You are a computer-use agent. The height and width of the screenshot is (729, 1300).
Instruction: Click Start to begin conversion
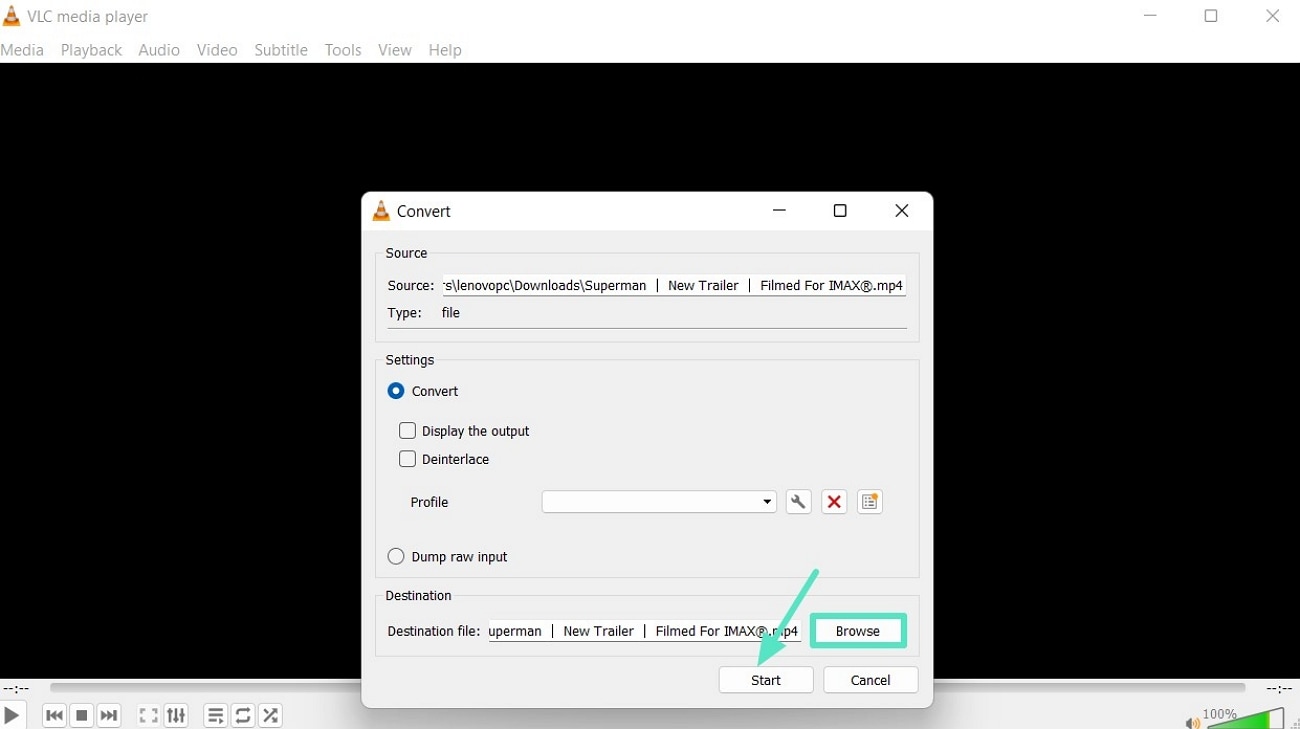[x=766, y=680]
